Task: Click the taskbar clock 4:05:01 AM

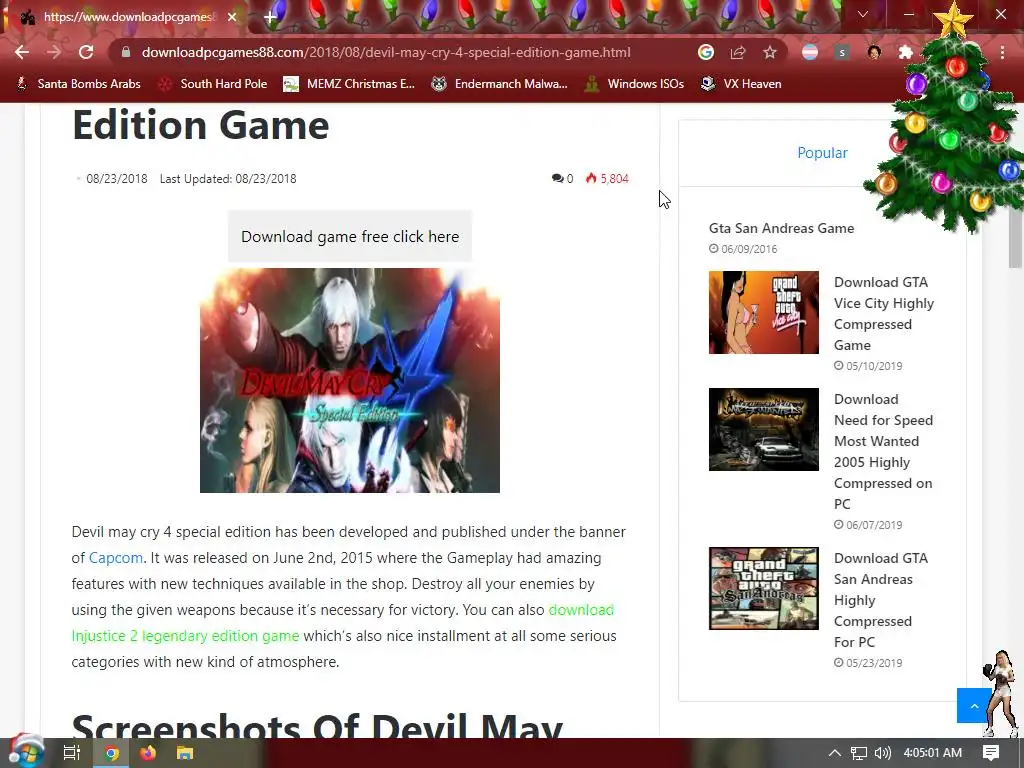Action: 933,753
